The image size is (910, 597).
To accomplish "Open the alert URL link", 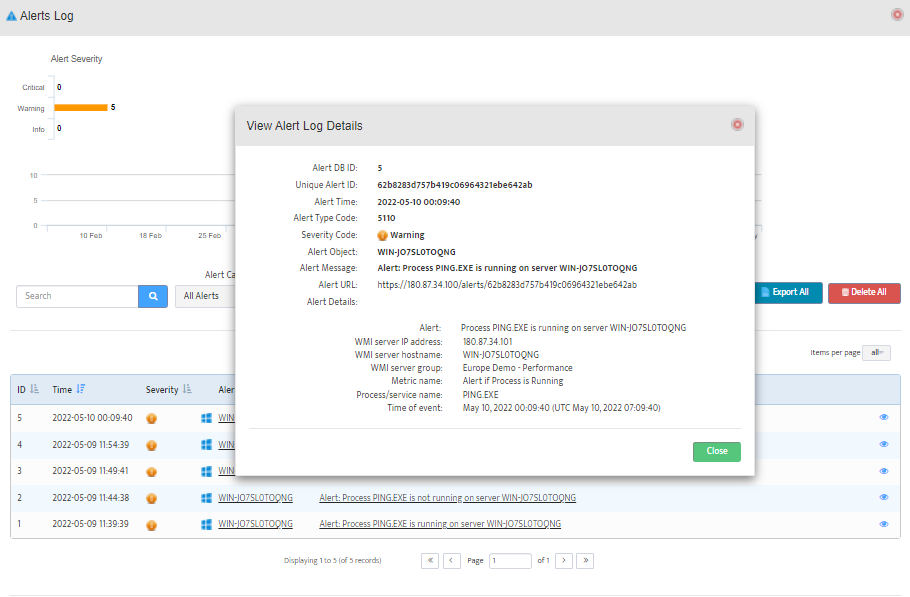I will point(507,285).
